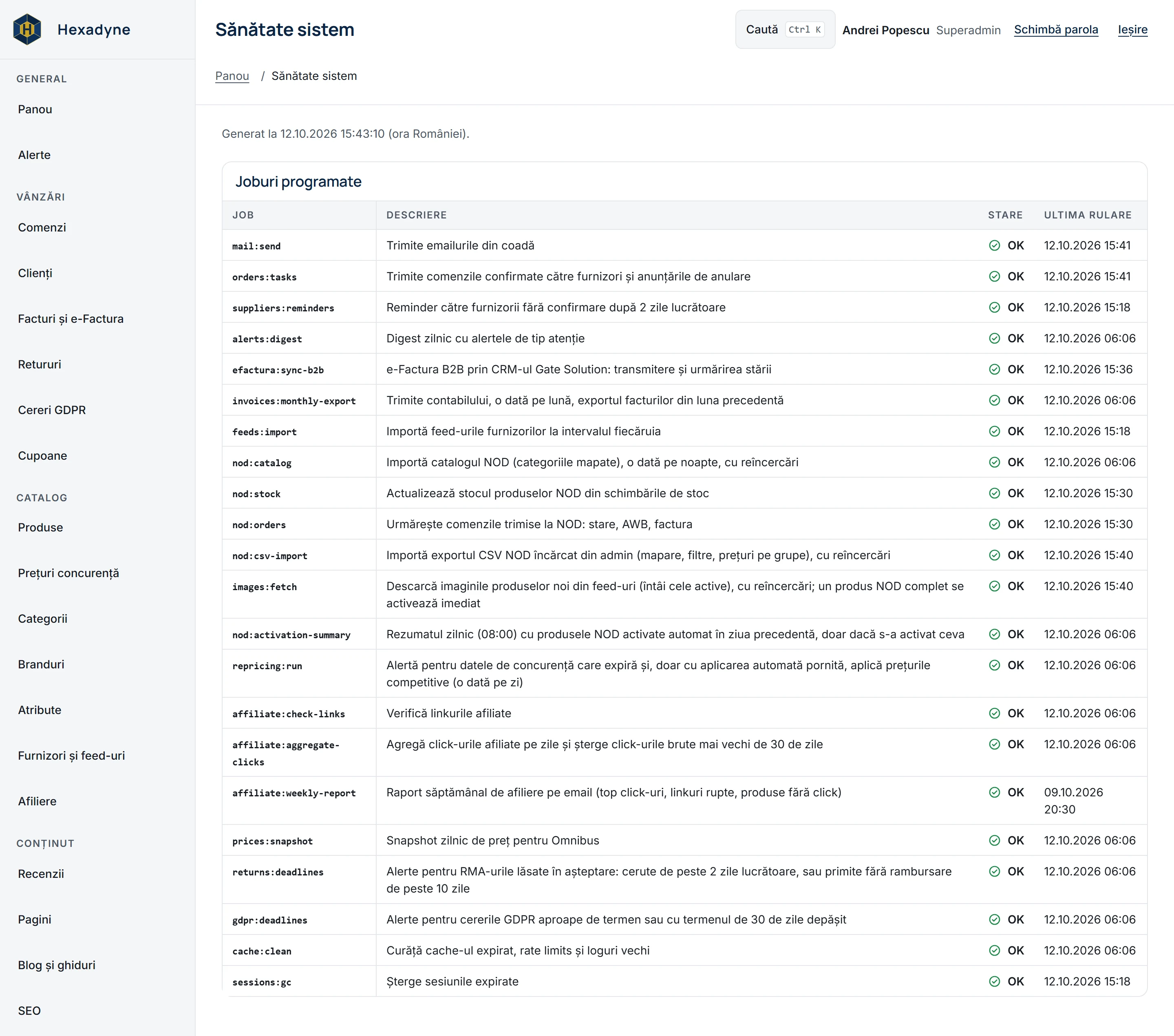Viewport: 1174px width, 1036px height.
Task: Open the Caută search box
Action: click(x=785, y=29)
